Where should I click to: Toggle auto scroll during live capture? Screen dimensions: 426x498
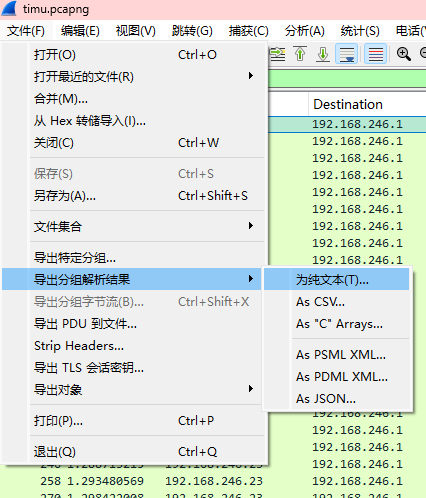pyautogui.click(x=347, y=54)
